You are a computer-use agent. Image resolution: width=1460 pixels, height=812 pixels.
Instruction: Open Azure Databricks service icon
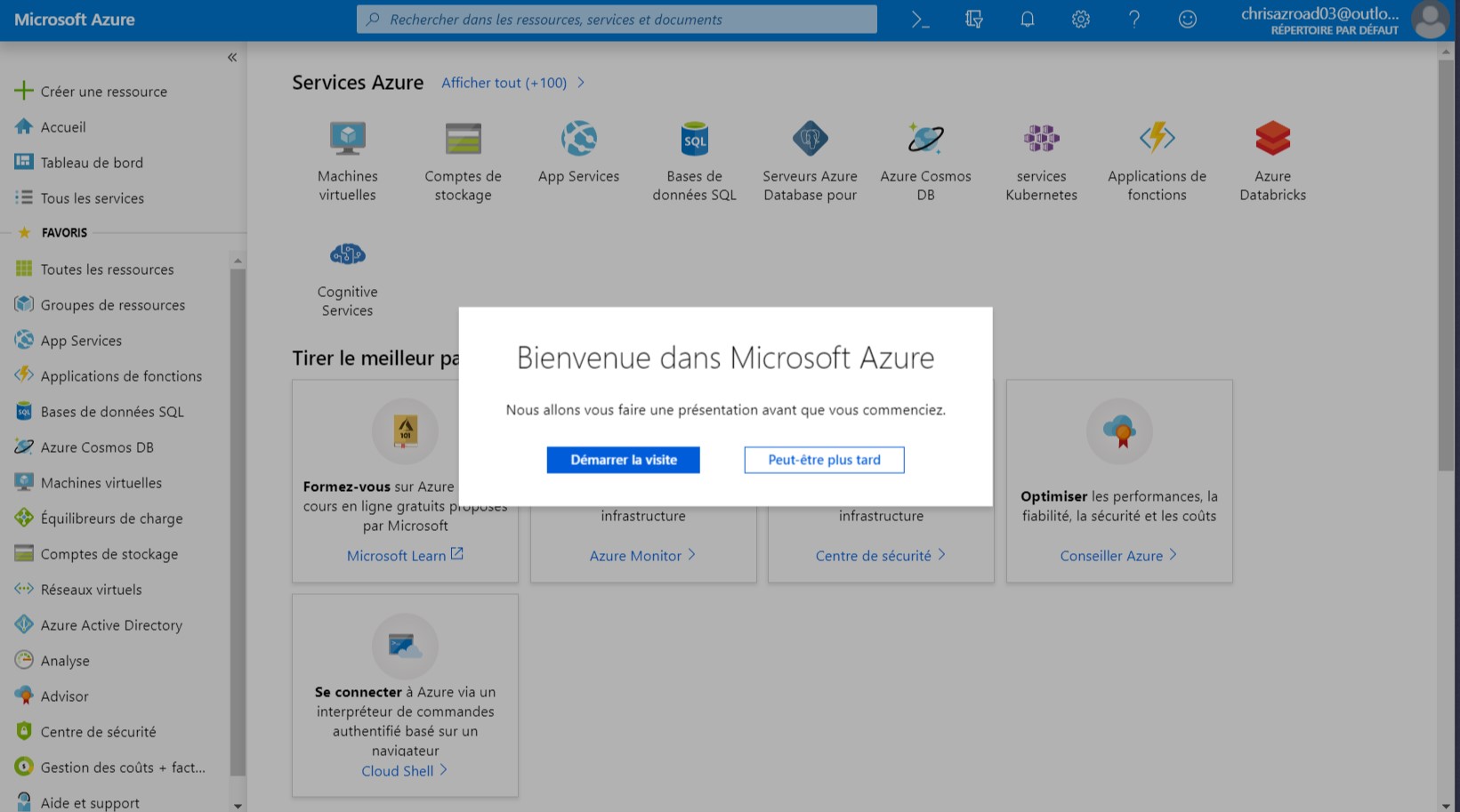[1273, 139]
